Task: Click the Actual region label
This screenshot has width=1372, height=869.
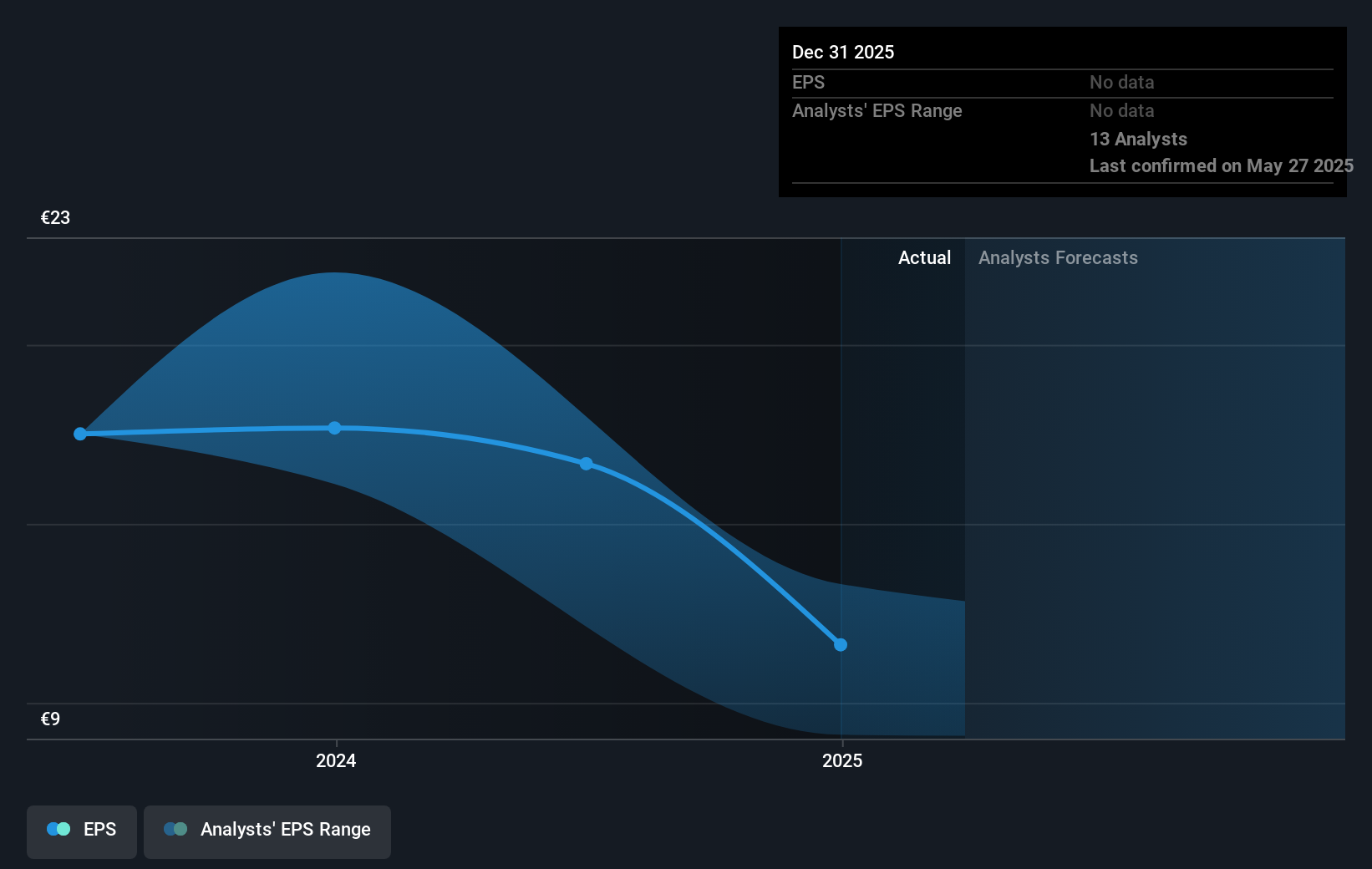Action: click(x=924, y=257)
